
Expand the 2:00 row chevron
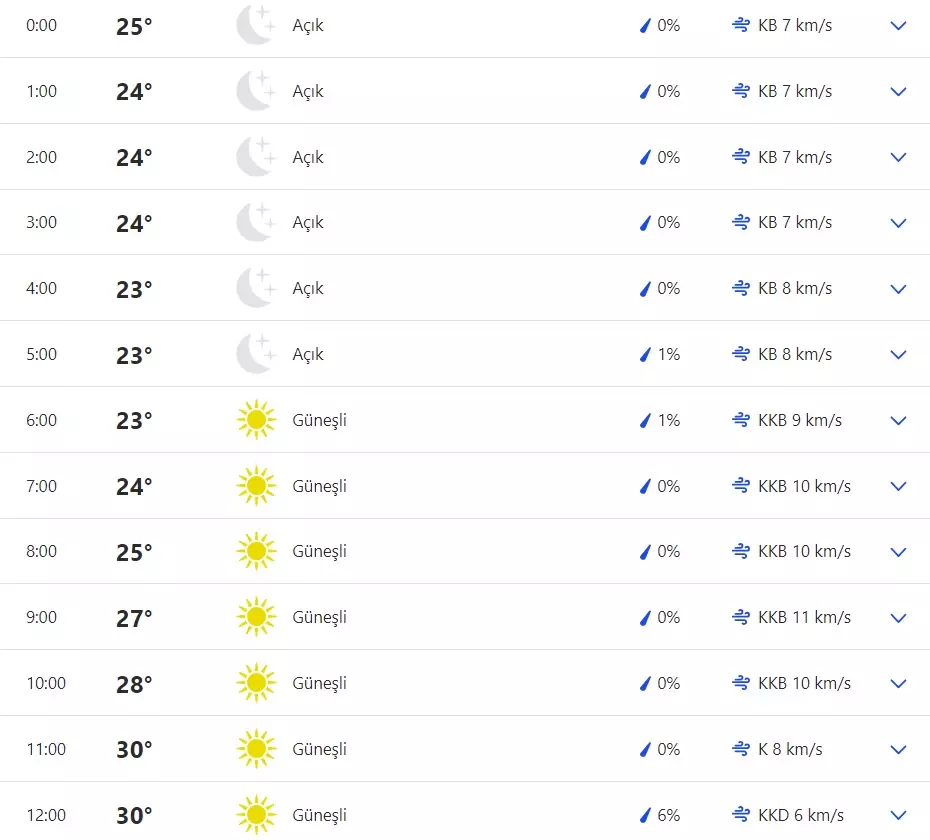898,157
